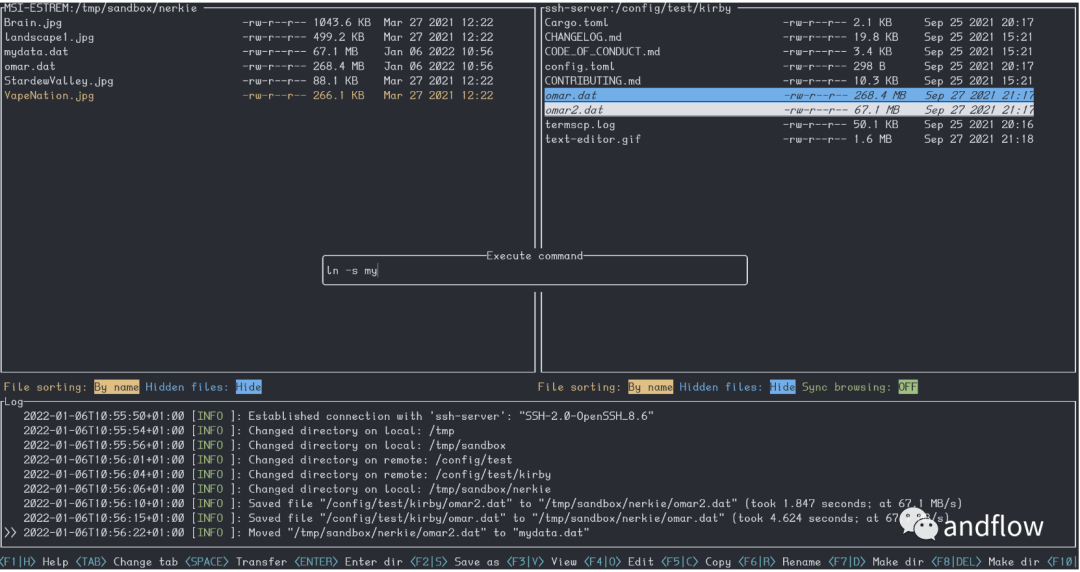Click the <F7|D> Make dir shortcut
This screenshot has height=572, width=1080.
(877, 562)
